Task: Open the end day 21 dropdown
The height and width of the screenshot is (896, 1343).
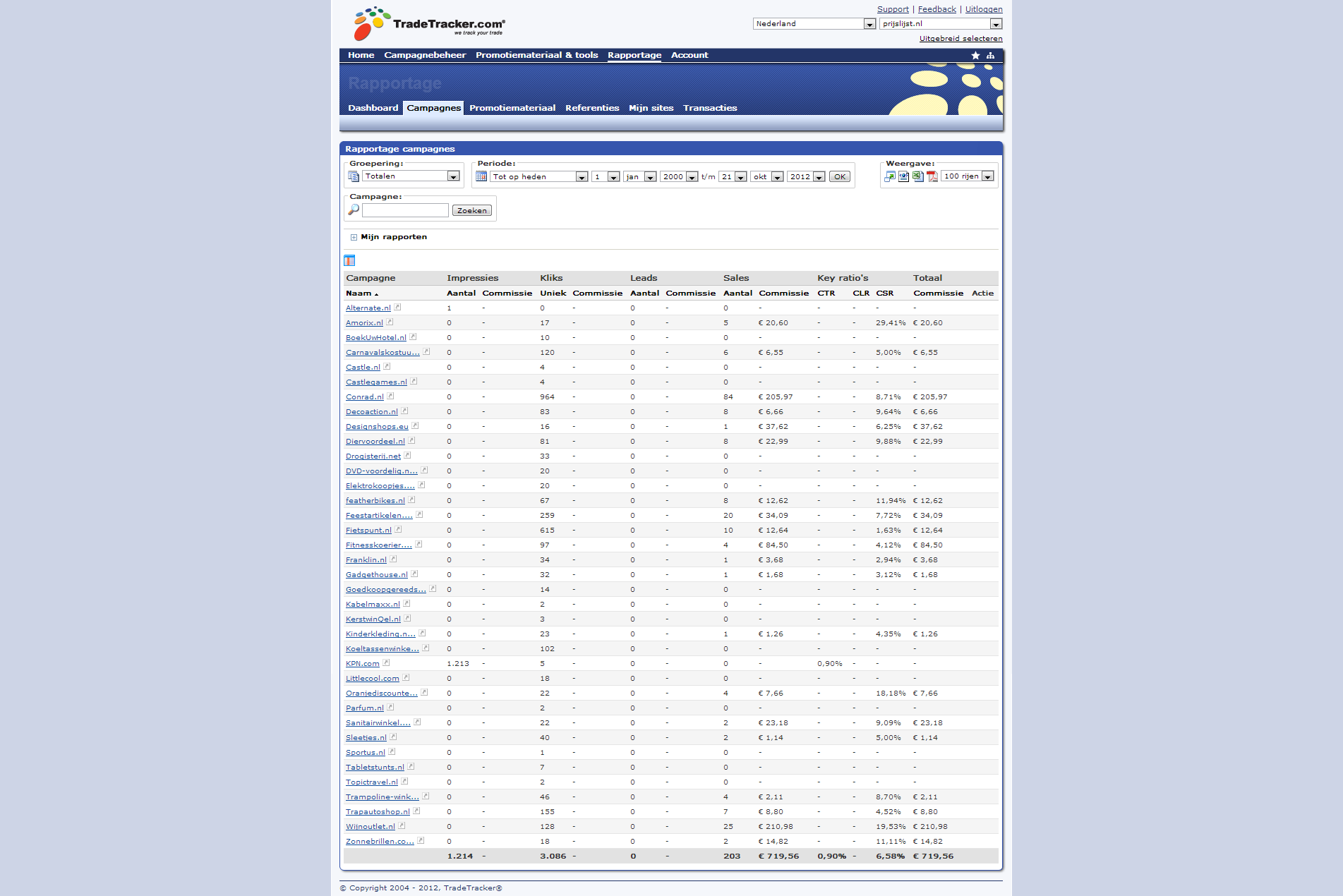Action: (733, 176)
